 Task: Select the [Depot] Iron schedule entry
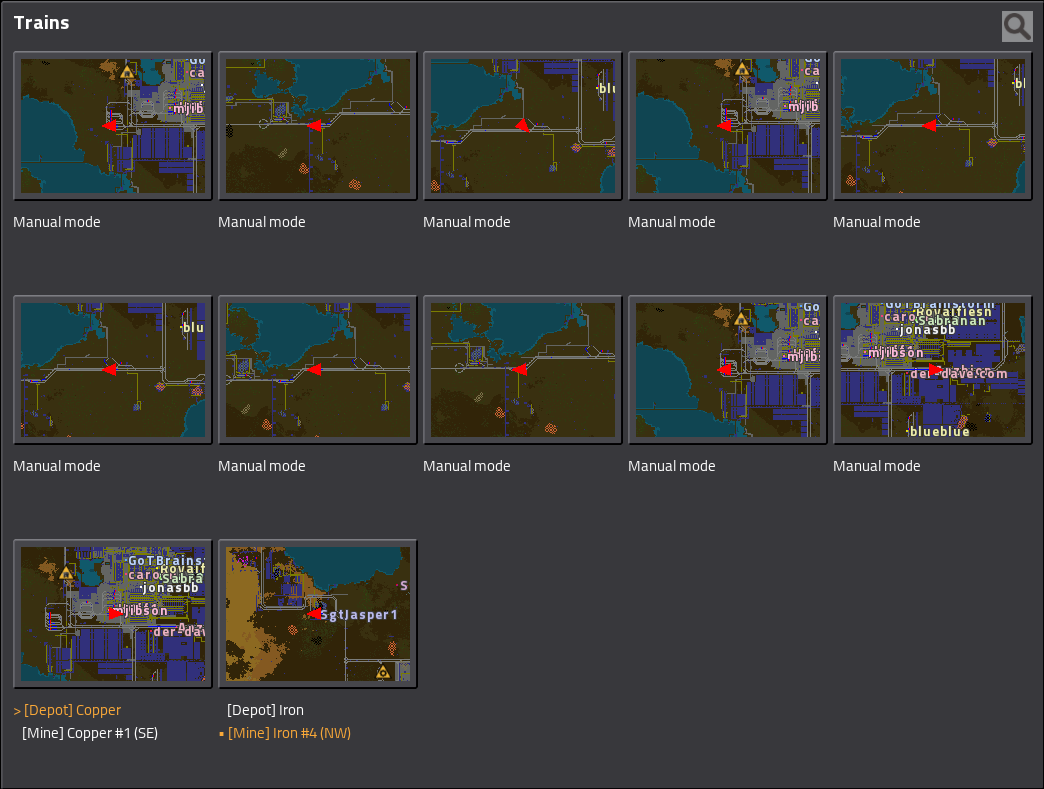click(x=265, y=710)
